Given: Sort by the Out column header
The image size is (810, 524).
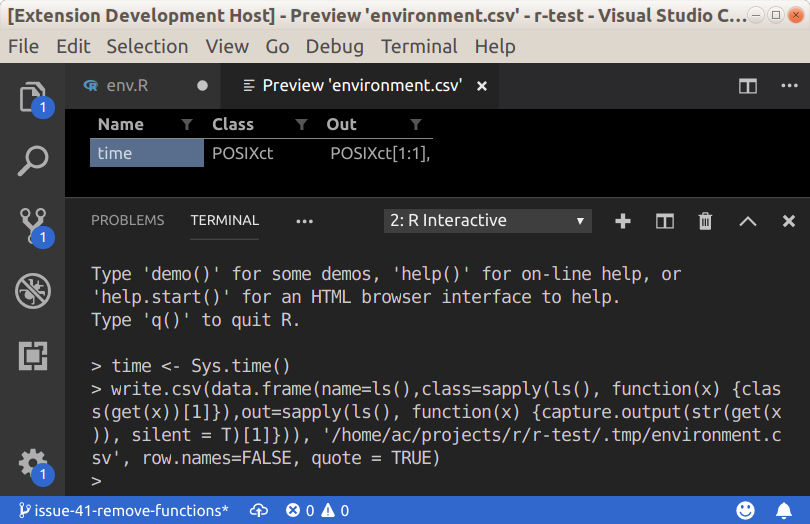Looking at the screenshot, I should [341, 124].
